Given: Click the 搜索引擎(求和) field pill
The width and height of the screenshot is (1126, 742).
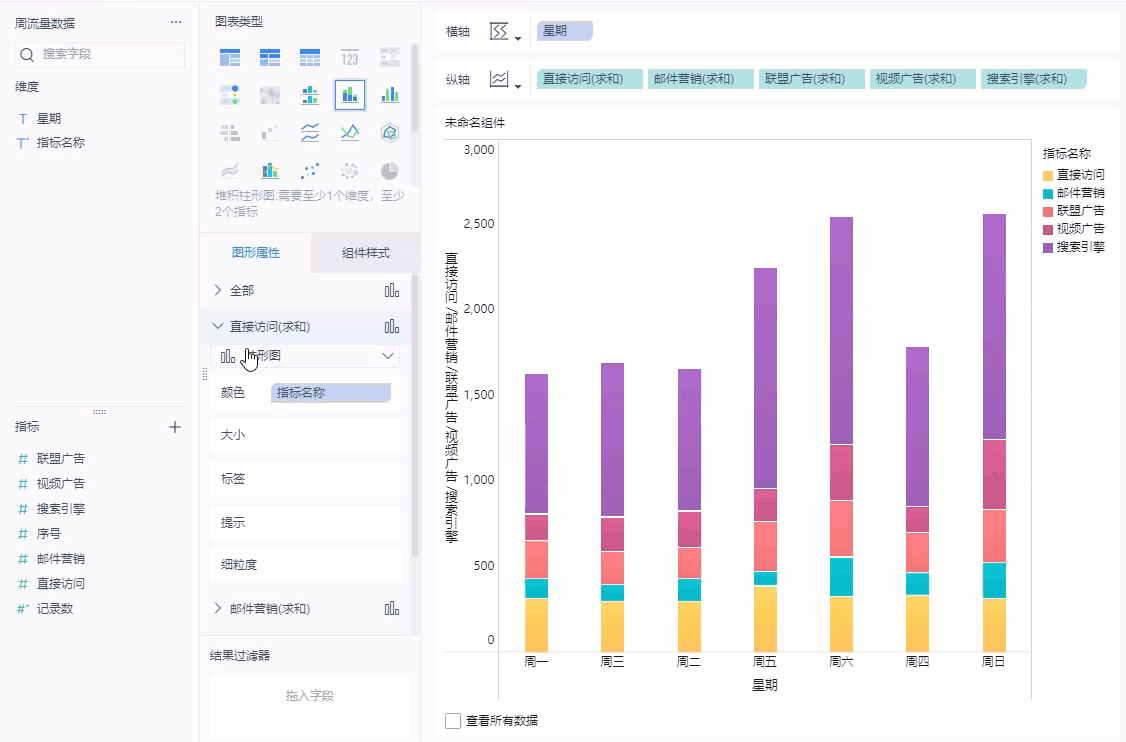Looking at the screenshot, I should point(1033,79).
